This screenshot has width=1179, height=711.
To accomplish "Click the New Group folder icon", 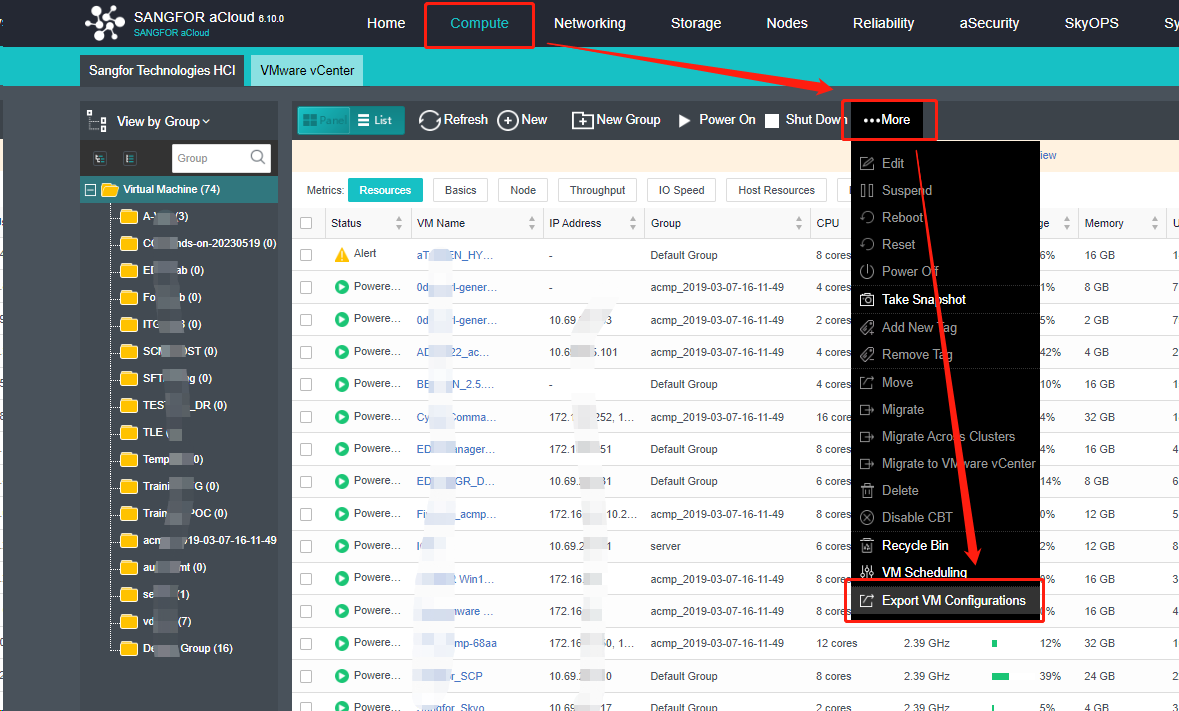I will (x=583, y=120).
